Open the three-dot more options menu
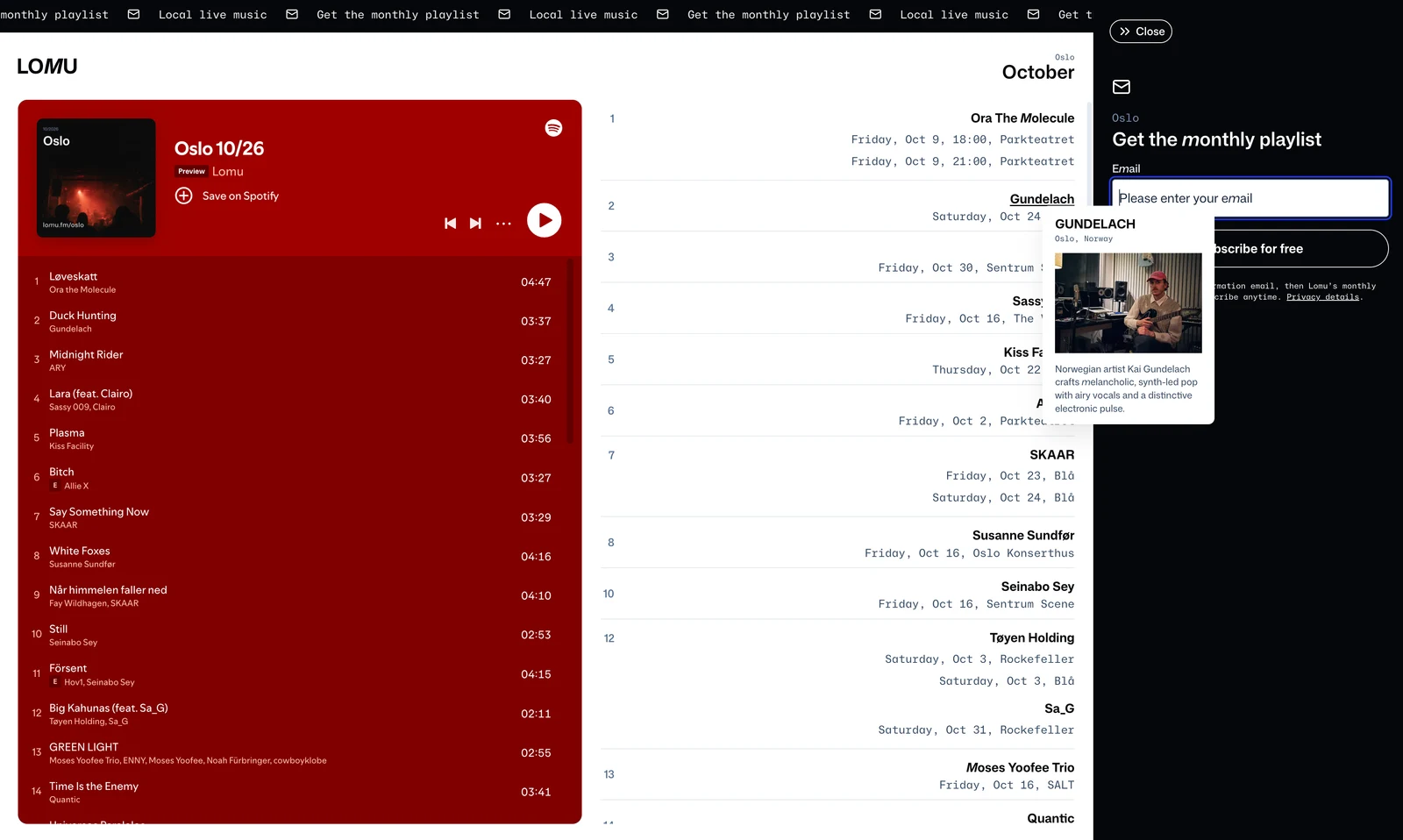This screenshot has height=840, width=1403. click(503, 224)
